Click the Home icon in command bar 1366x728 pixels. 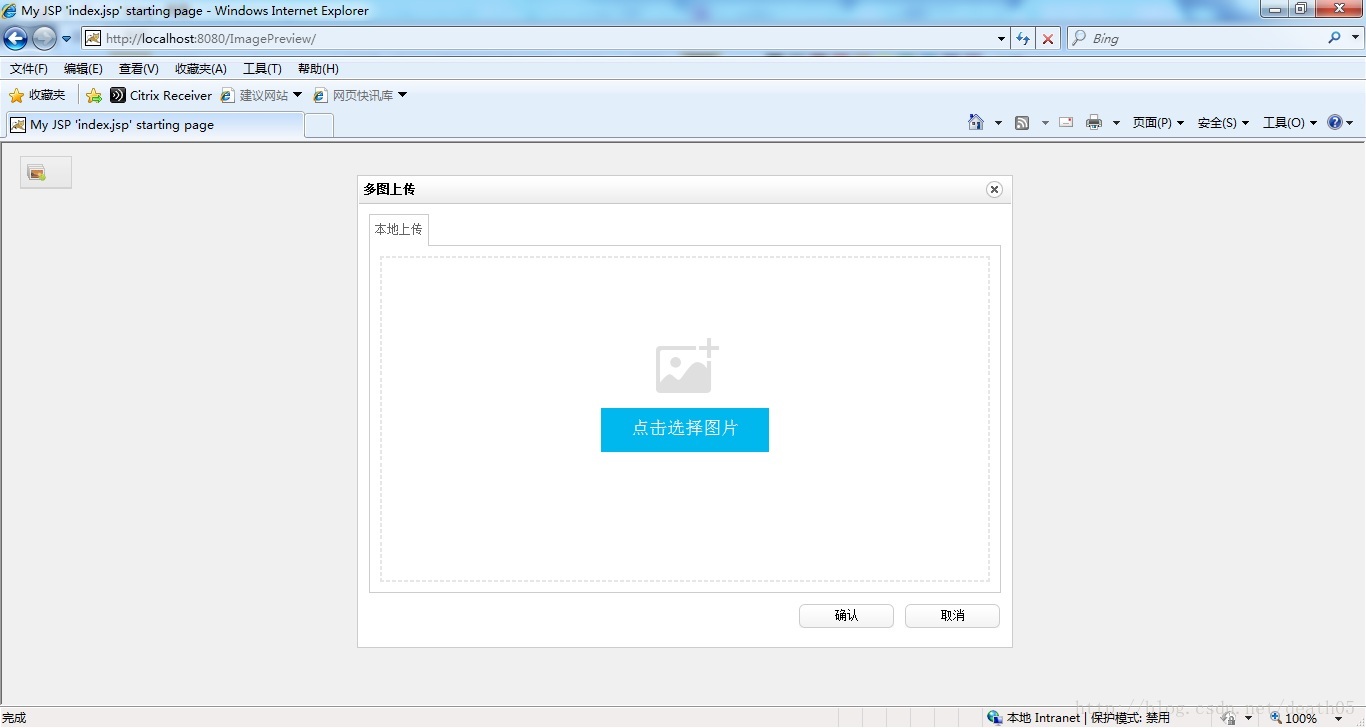tap(976, 122)
